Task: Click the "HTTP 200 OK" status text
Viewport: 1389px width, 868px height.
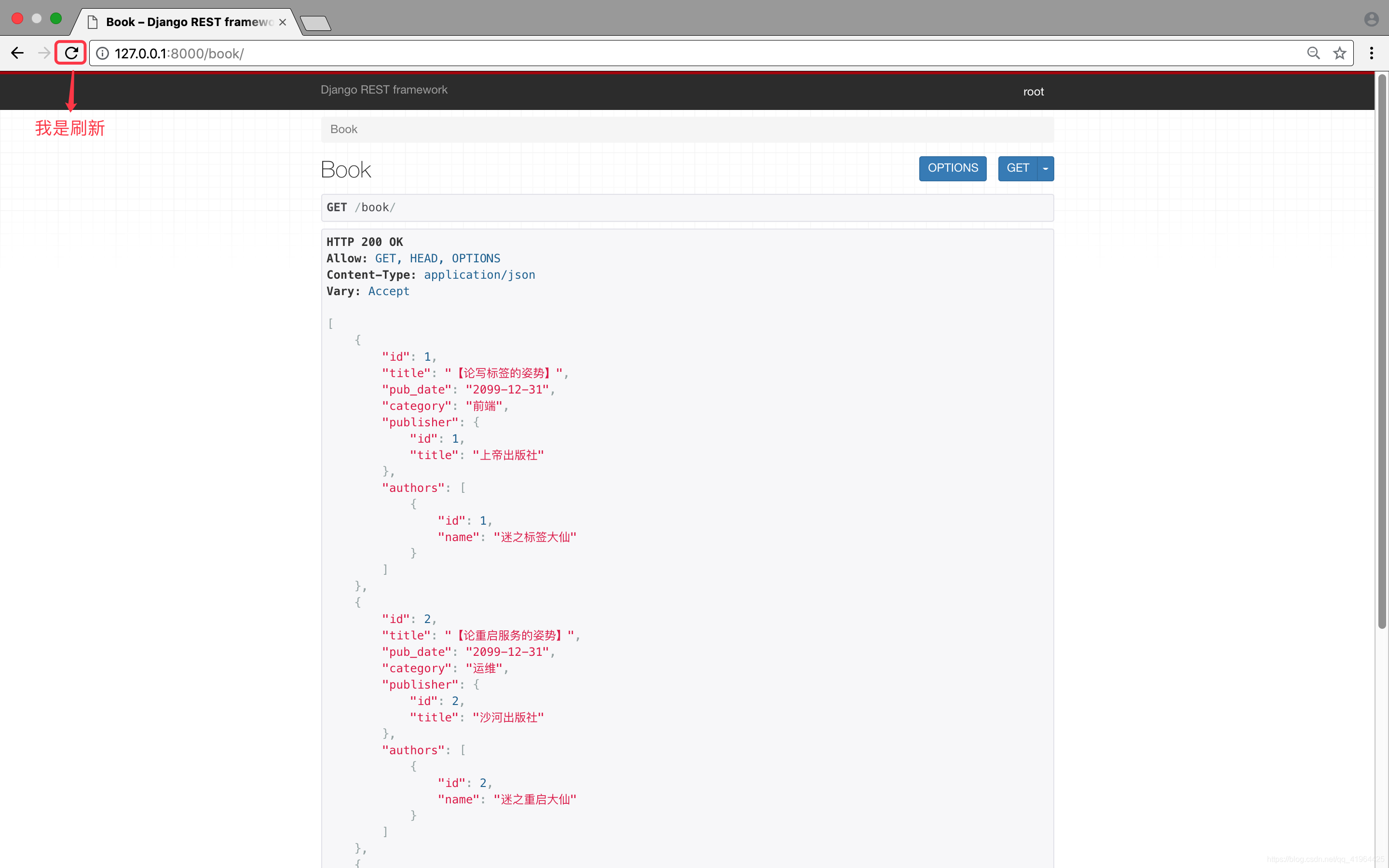Action: point(365,242)
